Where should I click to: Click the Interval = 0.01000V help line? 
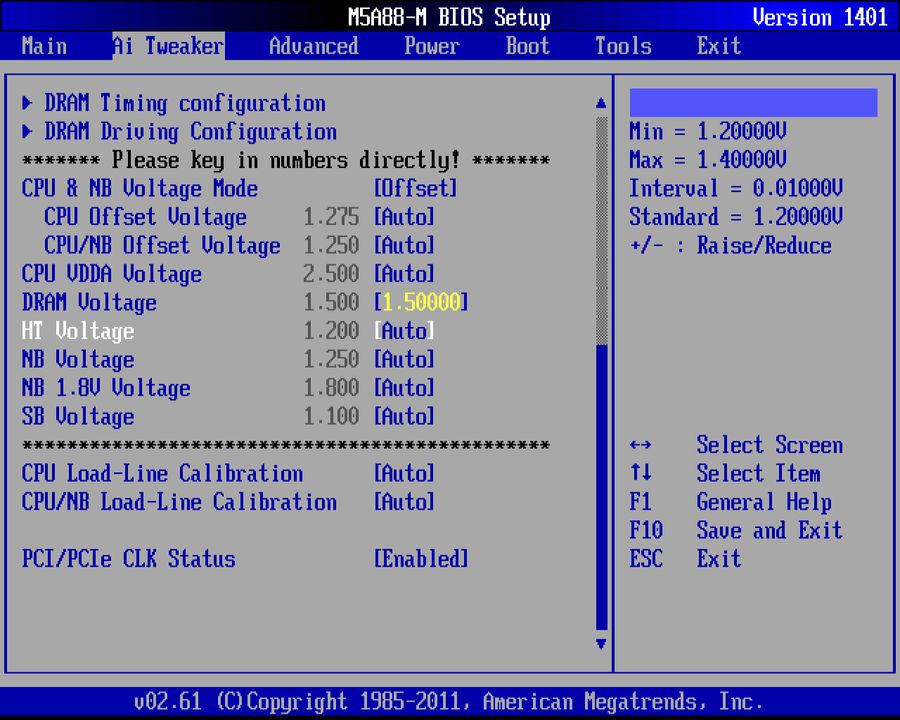(736, 188)
